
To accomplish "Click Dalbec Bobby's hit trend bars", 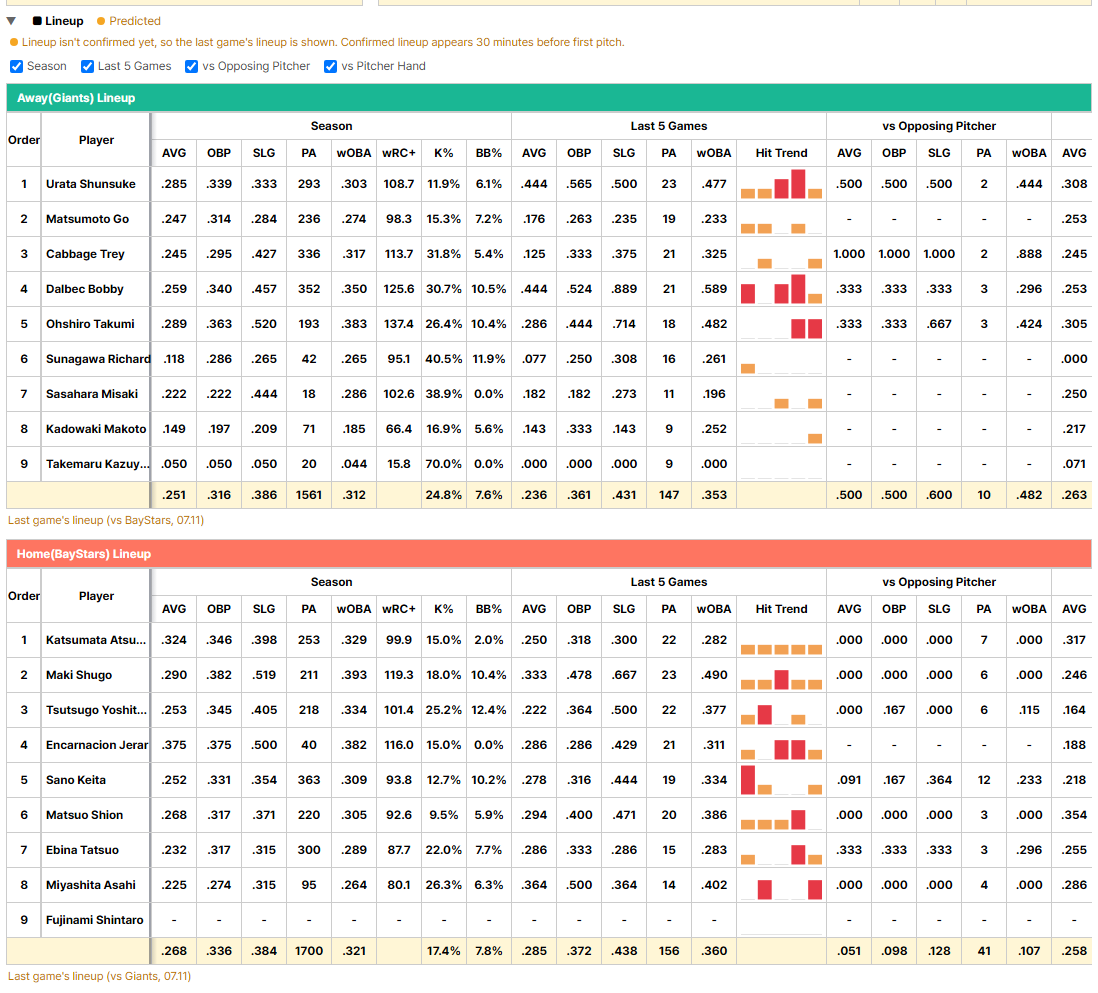I will point(781,289).
